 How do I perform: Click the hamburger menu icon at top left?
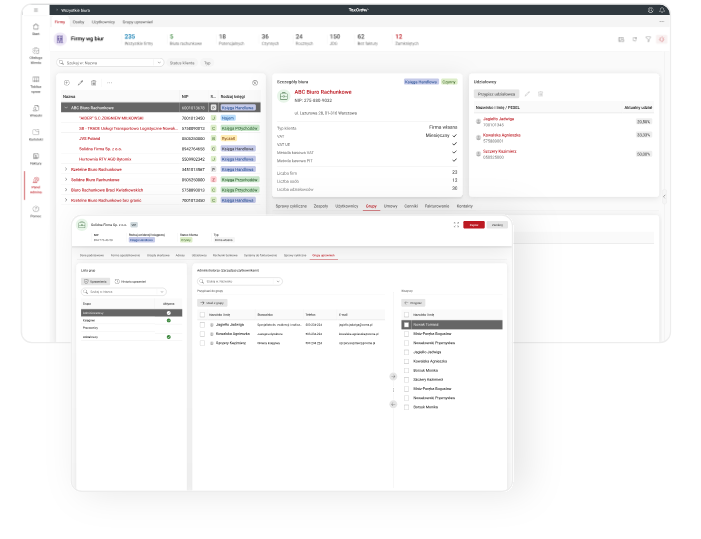(36, 9)
